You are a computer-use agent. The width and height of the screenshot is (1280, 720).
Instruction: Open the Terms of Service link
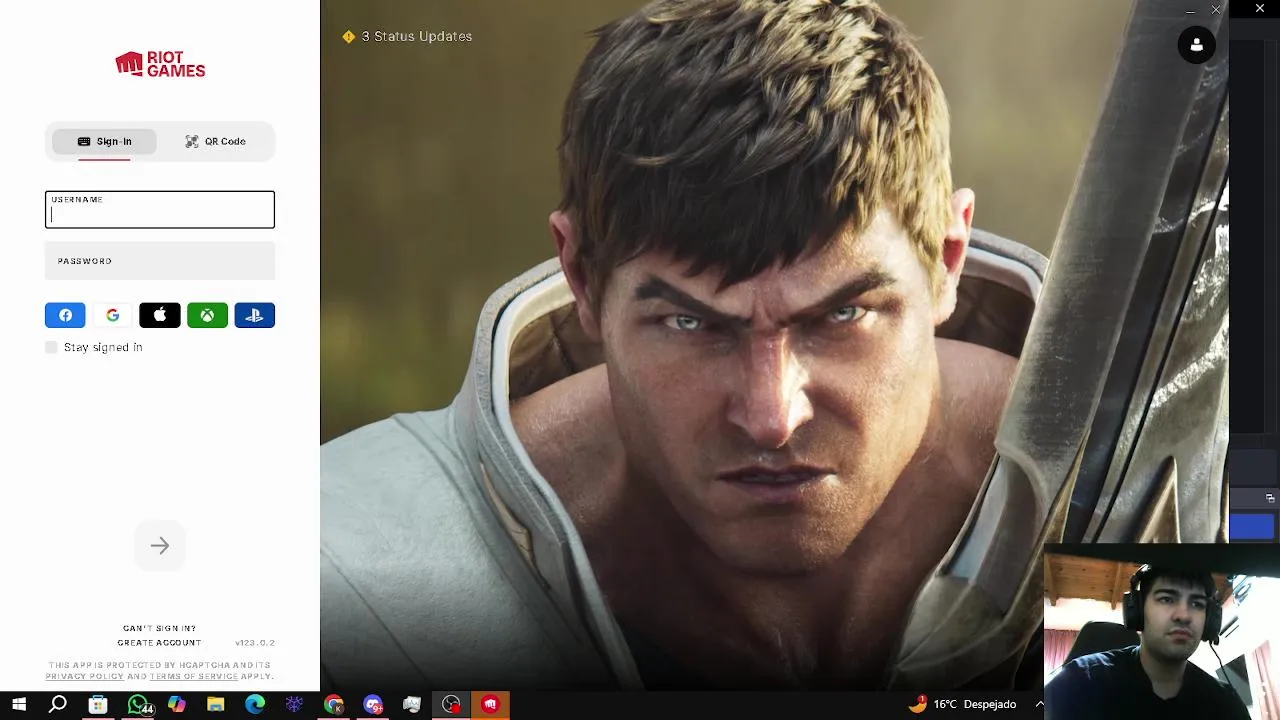194,677
